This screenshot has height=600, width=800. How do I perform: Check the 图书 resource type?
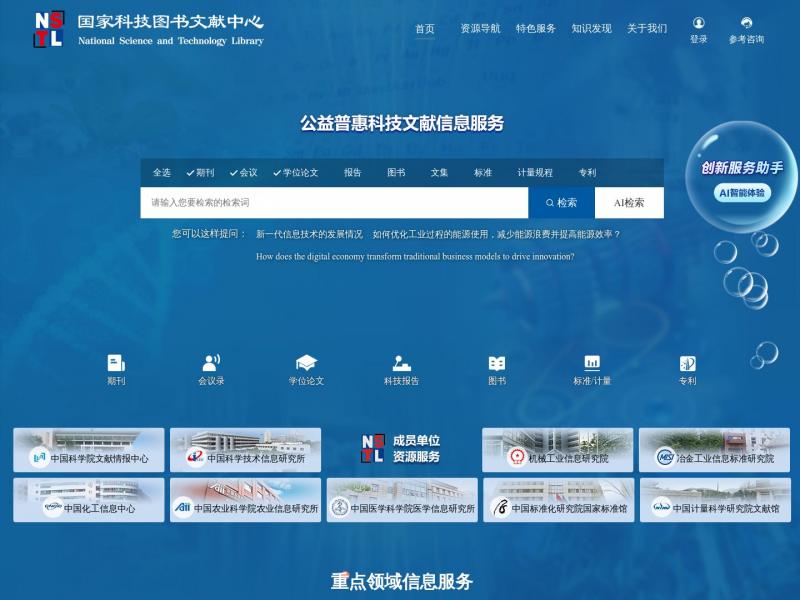point(396,172)
